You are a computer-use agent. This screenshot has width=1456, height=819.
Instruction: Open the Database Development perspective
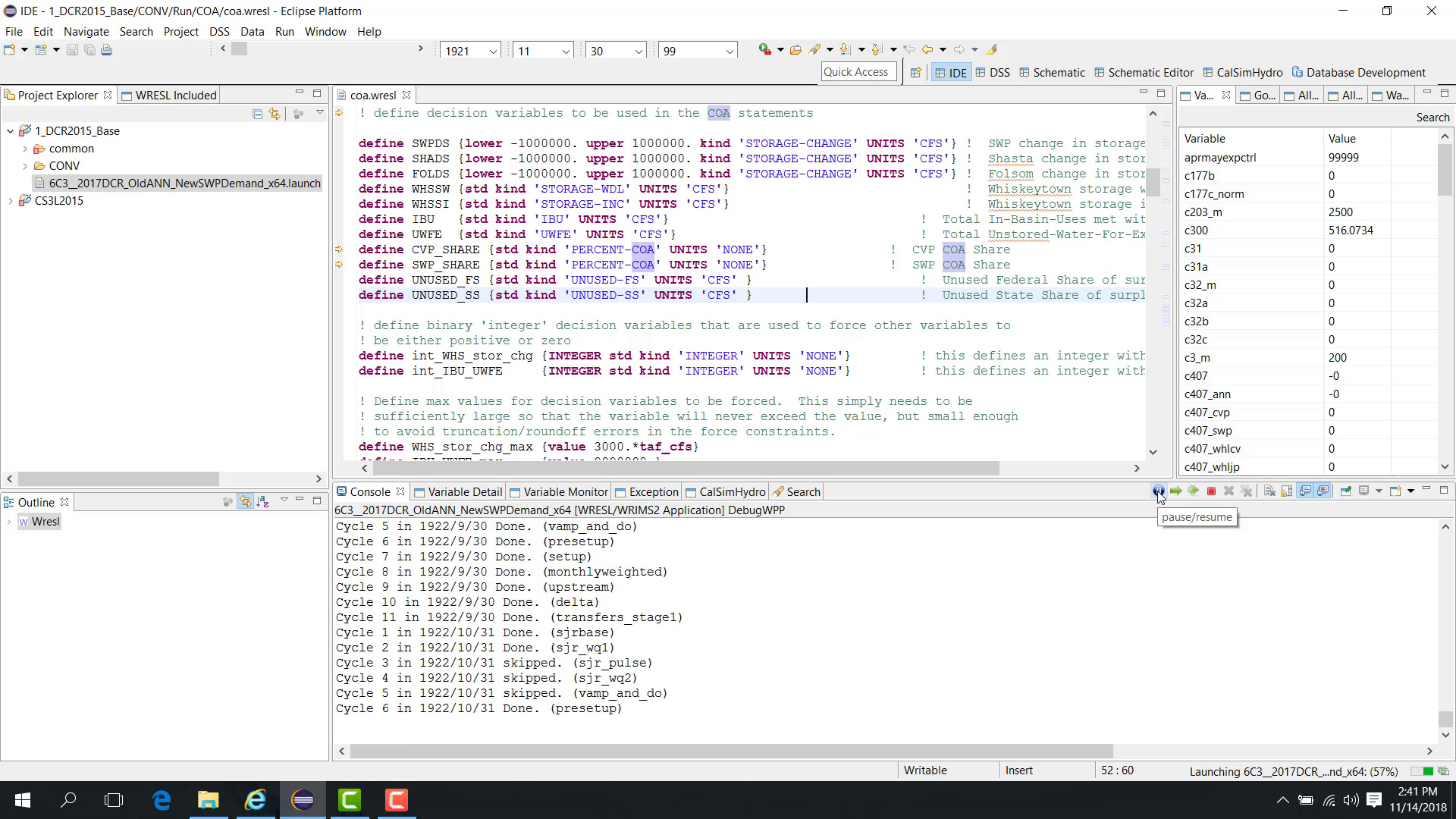1358,73
